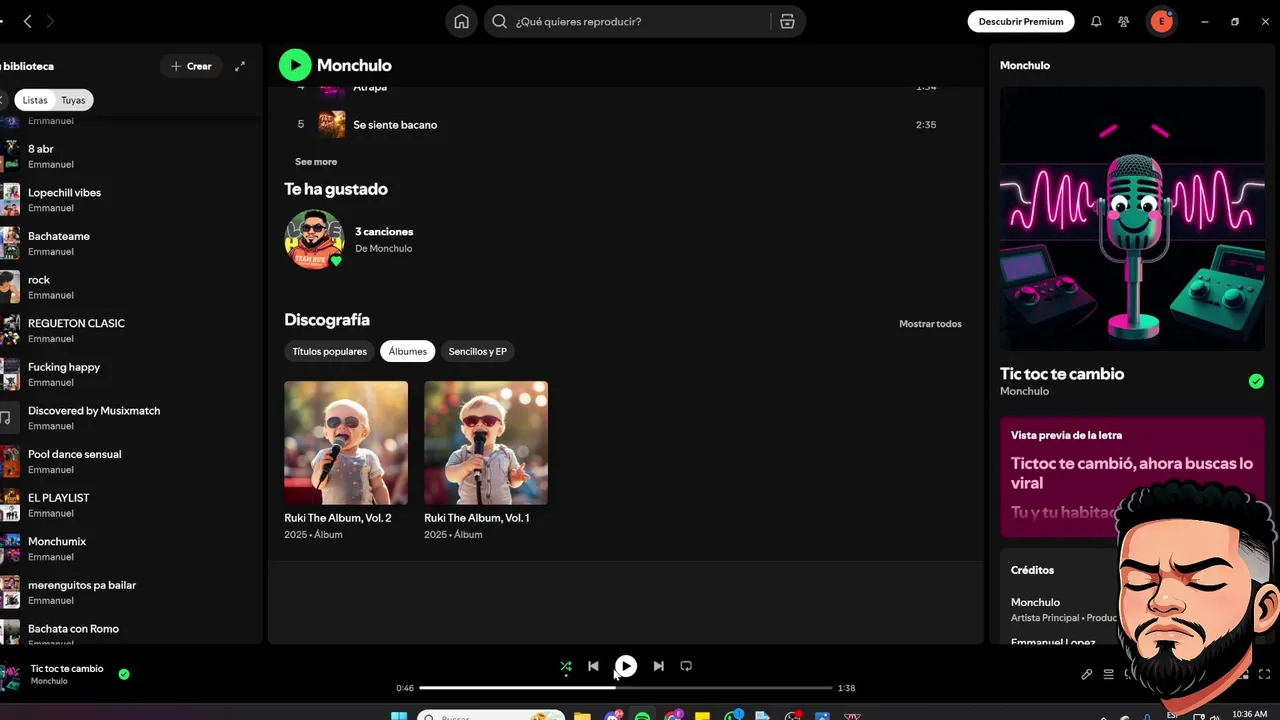
Task: Click the back navigation arrow
Action: click(x=28, y=21)
